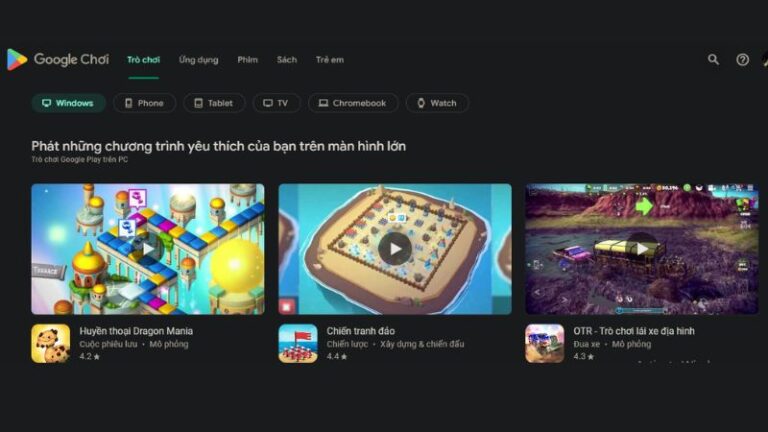Screen dimensions: 768x432
Task: Play the Chiến tranh đảo video preview
Action: click(395, 249)
